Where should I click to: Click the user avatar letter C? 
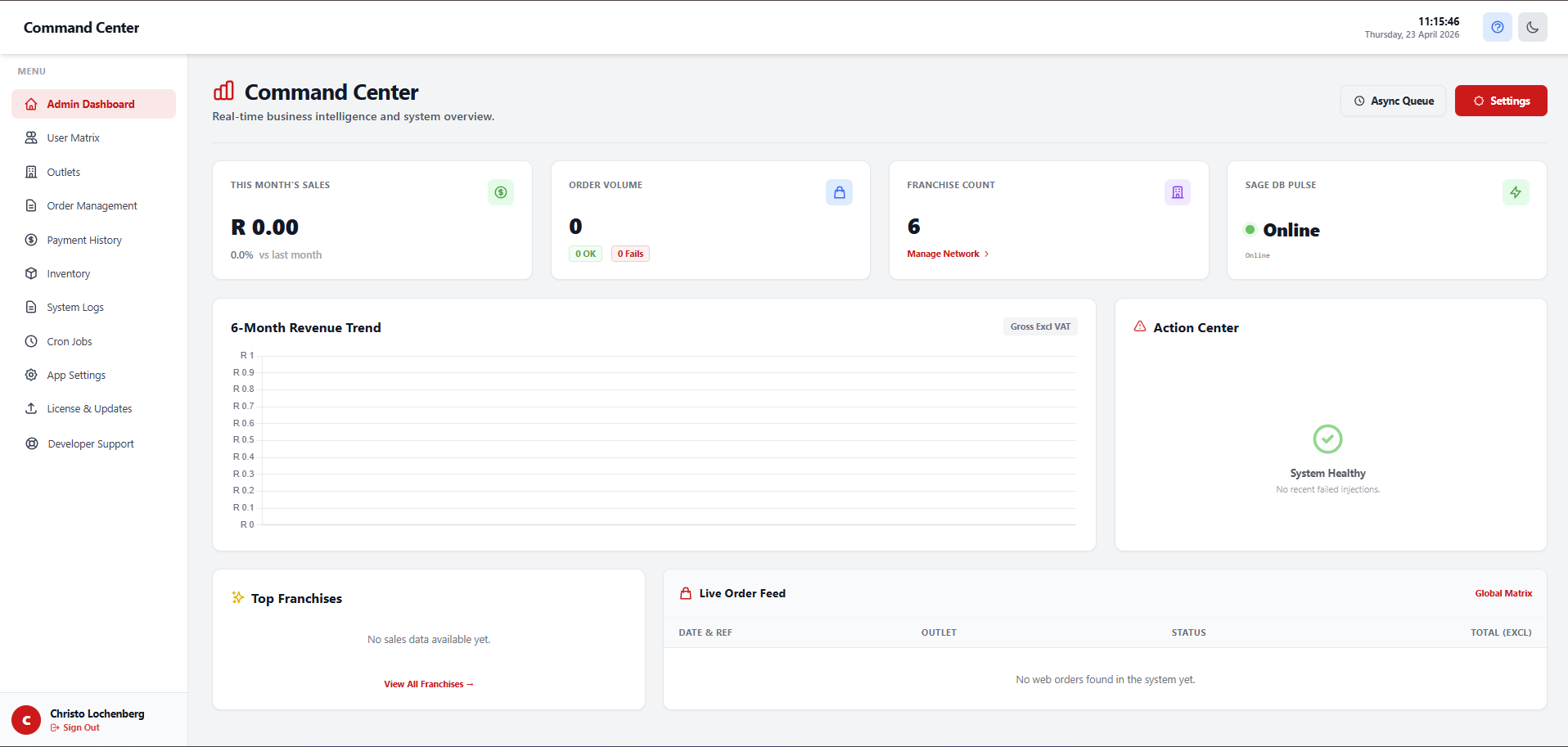pyautogui.click(x=26, y=720)
